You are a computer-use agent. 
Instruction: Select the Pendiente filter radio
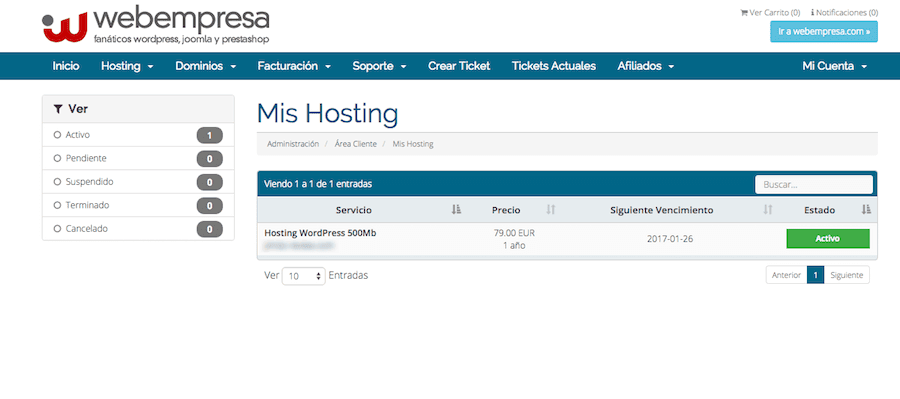coord(57,158)
